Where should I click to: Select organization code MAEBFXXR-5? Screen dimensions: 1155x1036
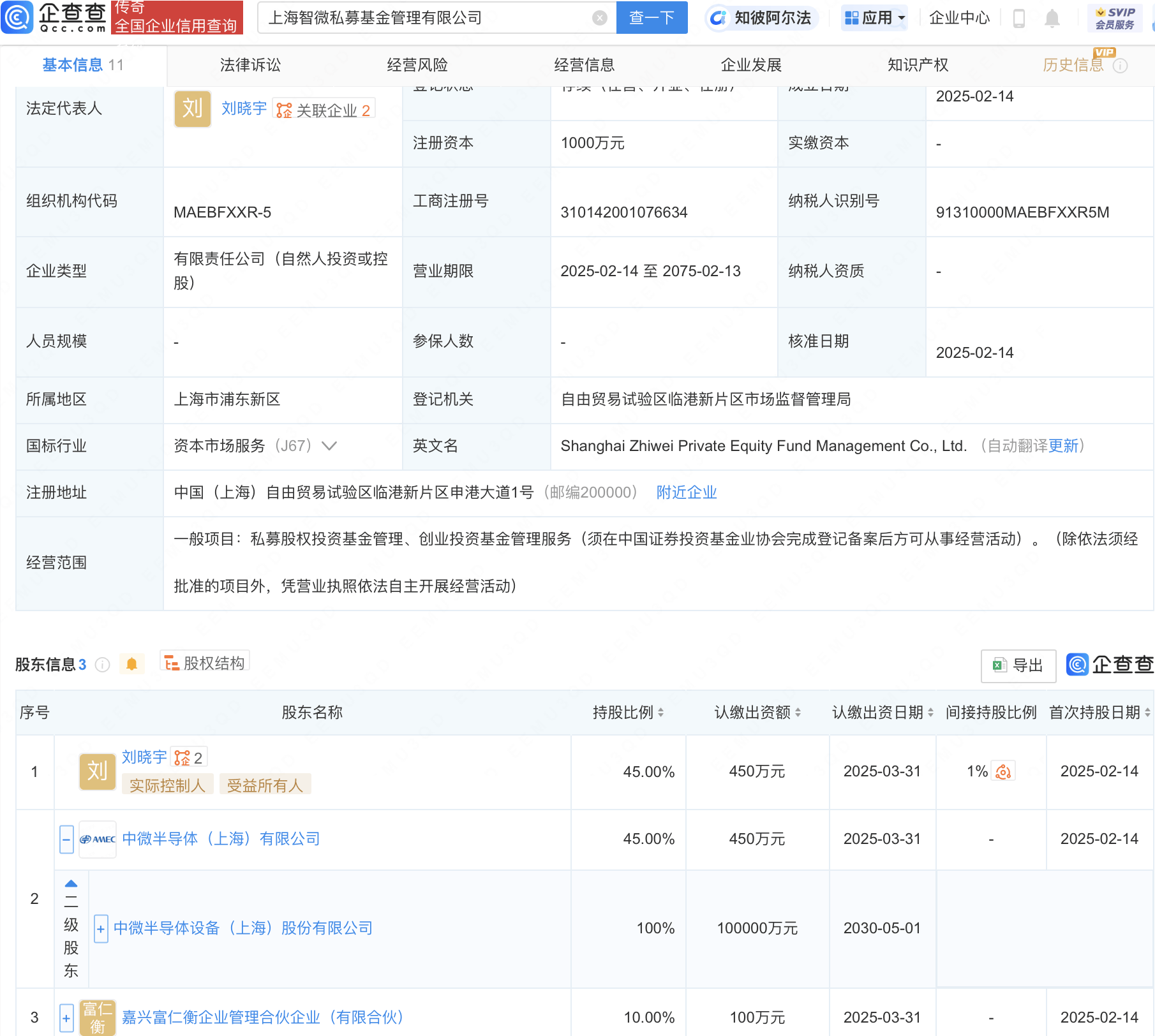[222, 212]
